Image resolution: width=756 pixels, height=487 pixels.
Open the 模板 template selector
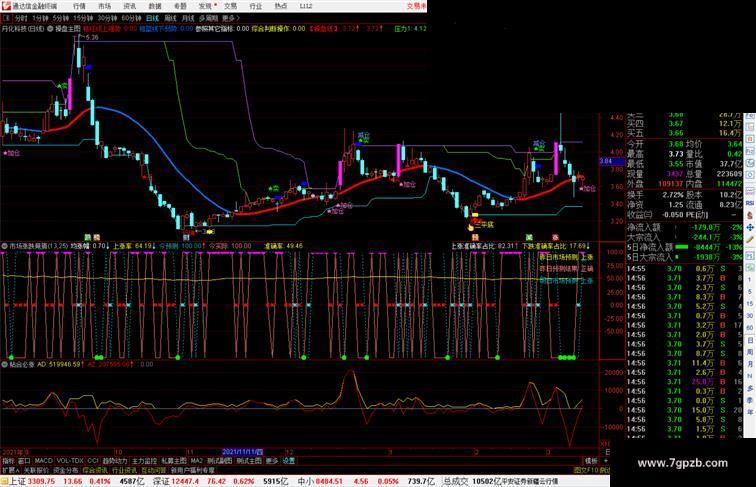pos(591,461)
